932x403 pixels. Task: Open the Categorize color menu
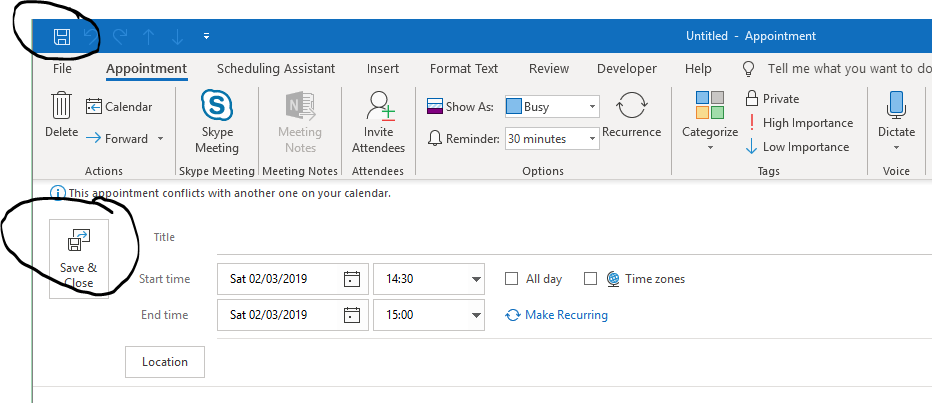pos(710,121)
